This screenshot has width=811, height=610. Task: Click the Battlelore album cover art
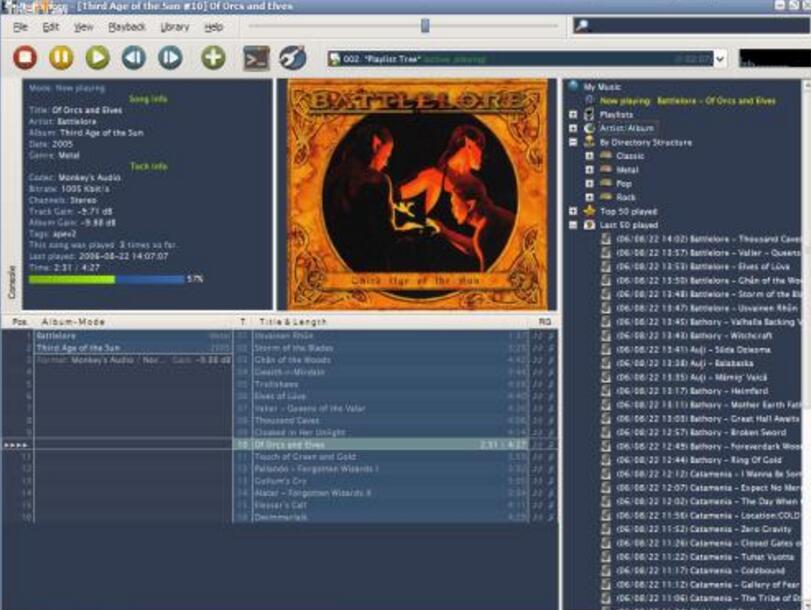point(417,195)
